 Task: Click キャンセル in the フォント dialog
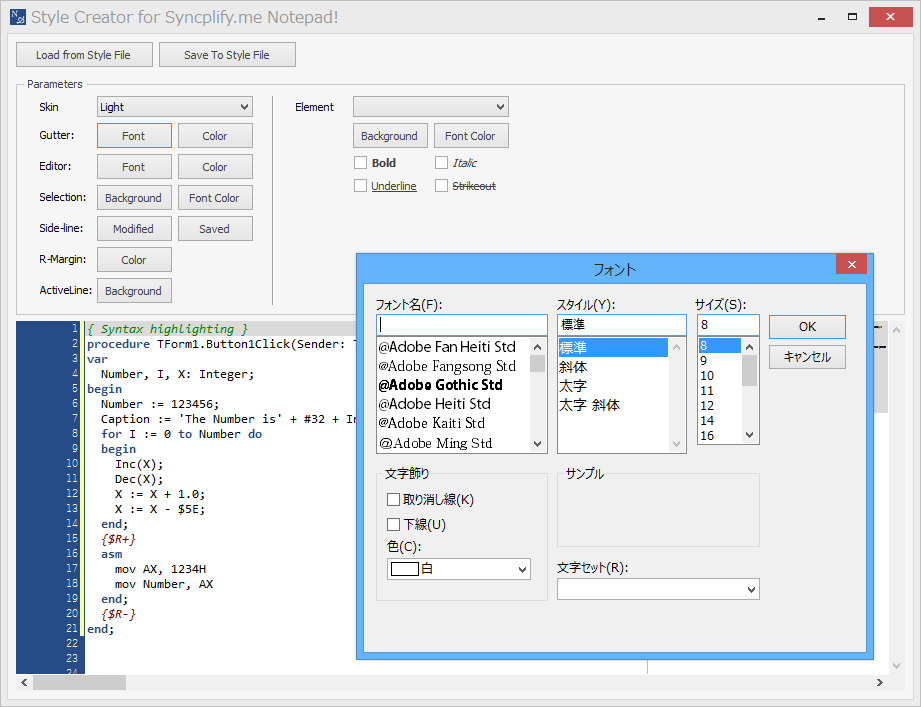tap(807, 356)
